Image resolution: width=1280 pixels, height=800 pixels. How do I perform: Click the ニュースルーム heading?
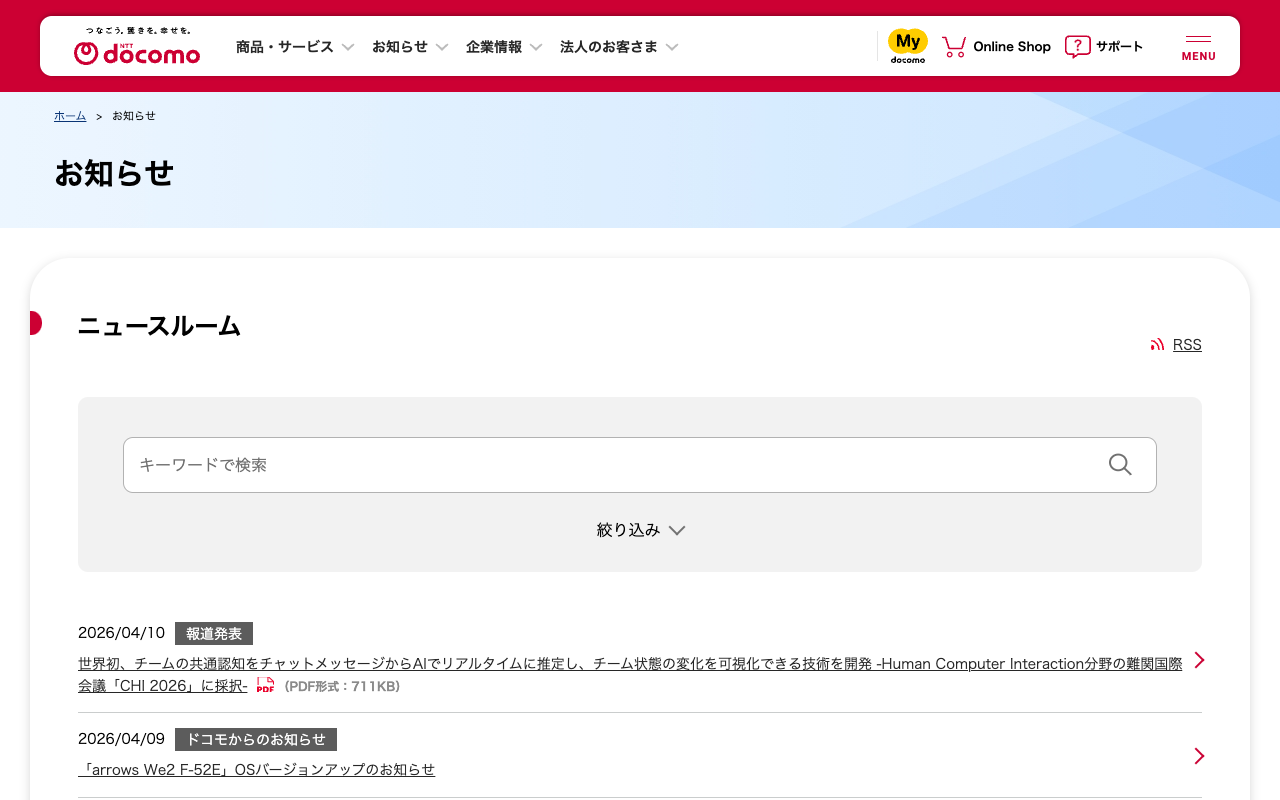pyautogui.click(x=160, y=326)
